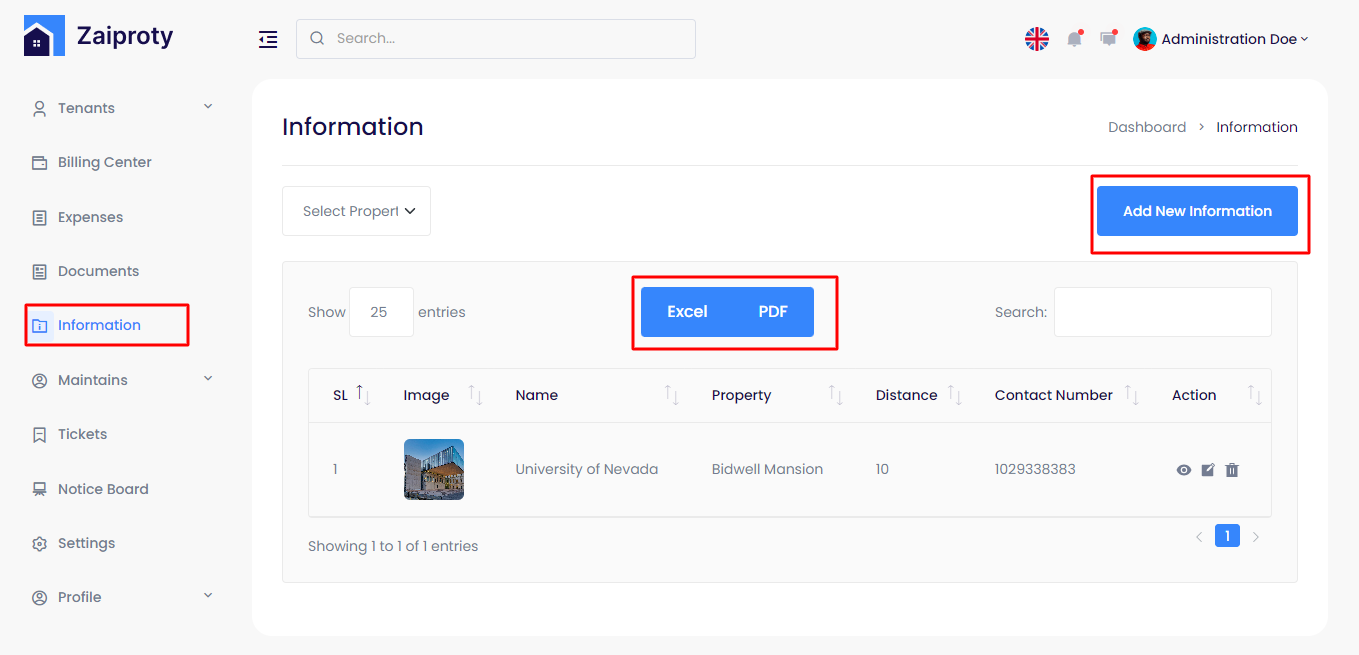Open the Select Property dropdown
The height and width of the screenshot is (655, 1359).
tap(356, 211)
